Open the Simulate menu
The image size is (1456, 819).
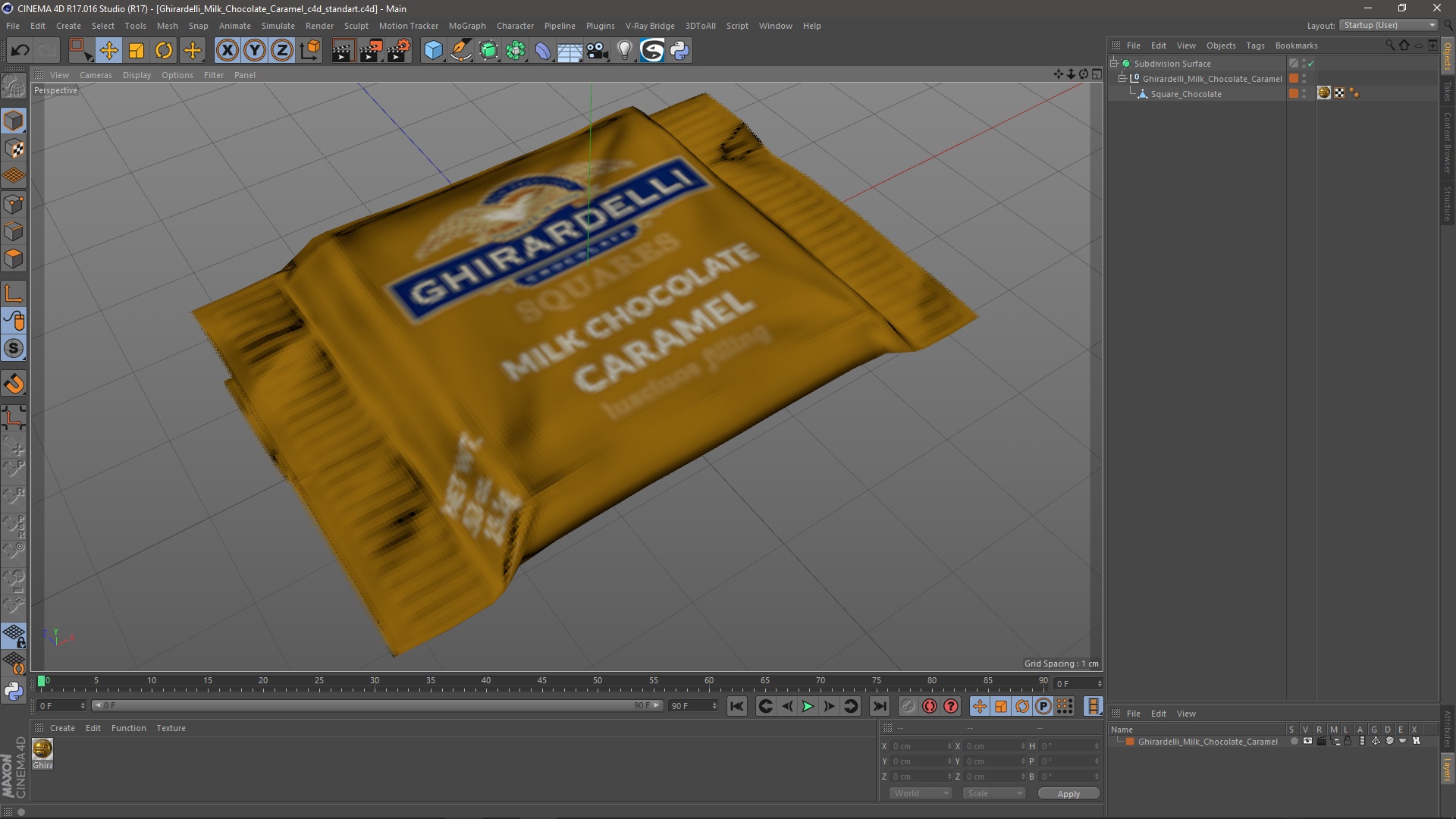278,26
